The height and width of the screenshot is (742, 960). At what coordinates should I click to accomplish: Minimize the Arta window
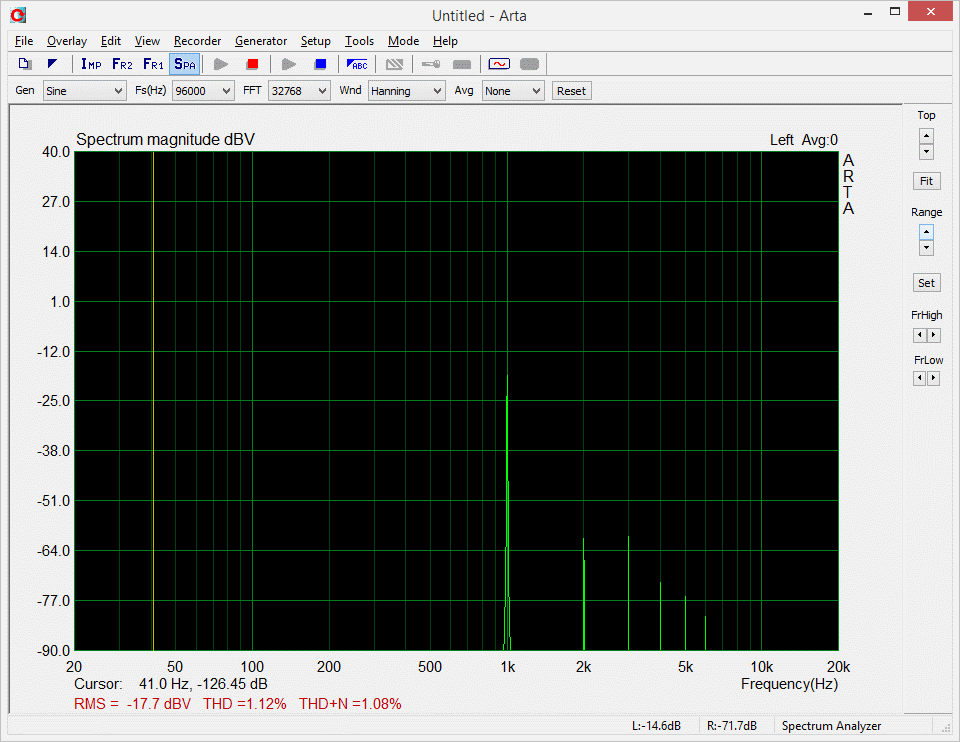point(868,12)
